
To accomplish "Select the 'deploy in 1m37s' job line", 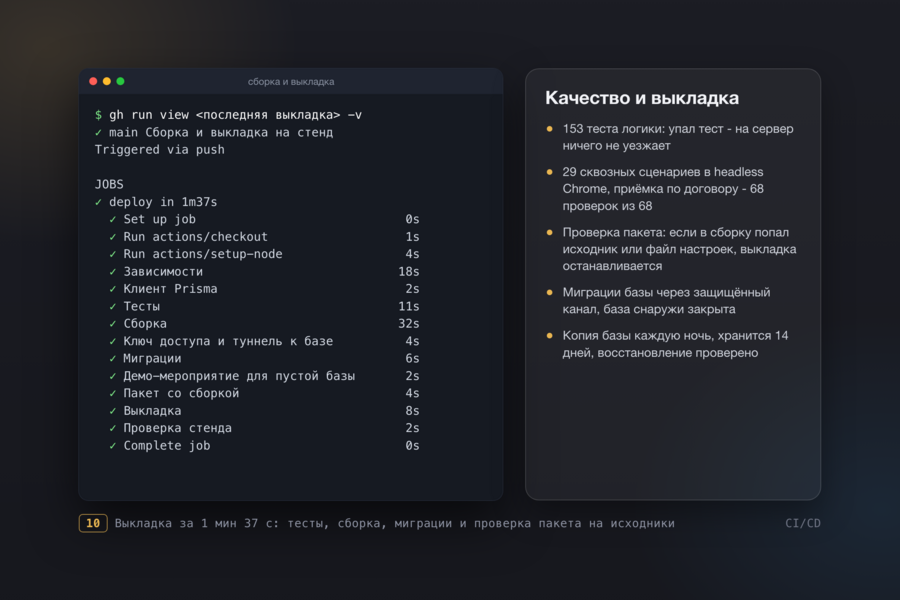I will point(156,202).
